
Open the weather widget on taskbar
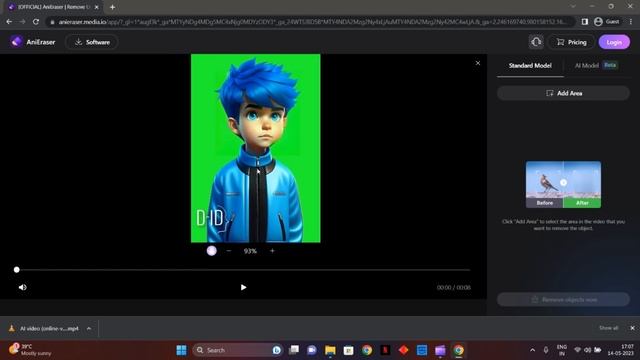(x=31, y=350)
